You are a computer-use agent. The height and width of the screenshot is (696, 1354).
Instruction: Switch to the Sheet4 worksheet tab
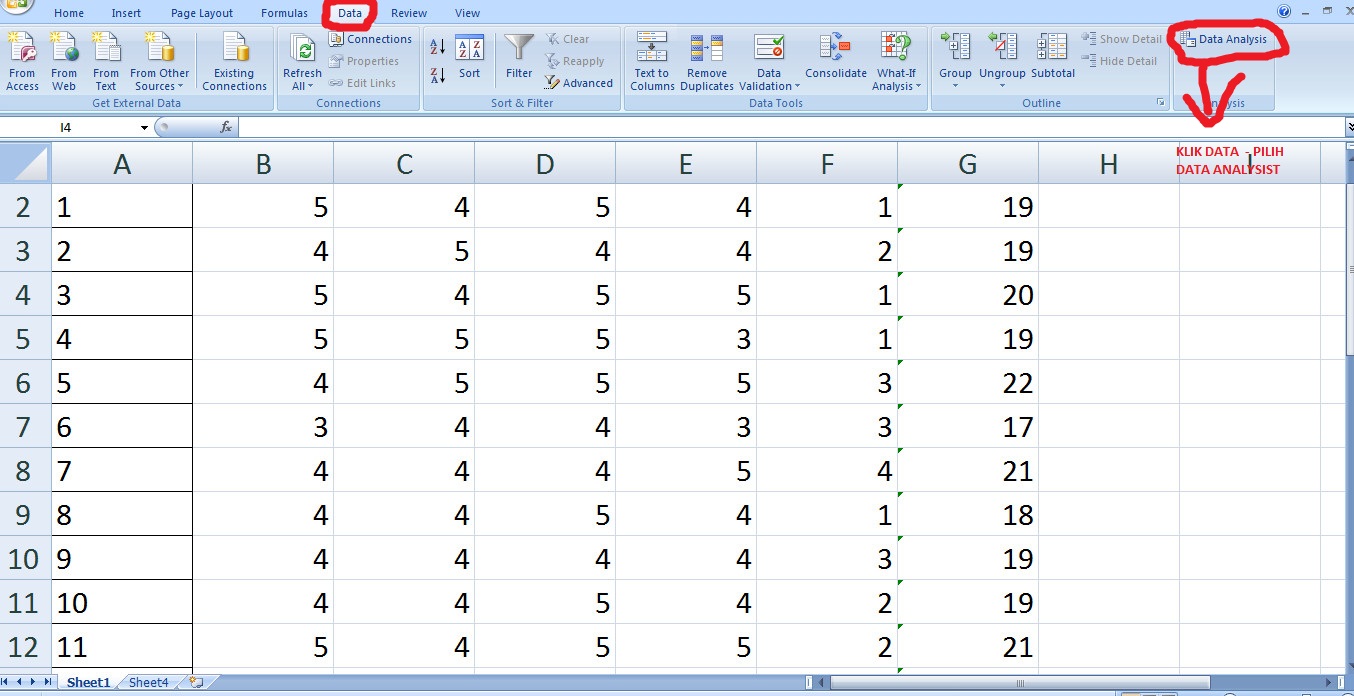tap(147, 682)
